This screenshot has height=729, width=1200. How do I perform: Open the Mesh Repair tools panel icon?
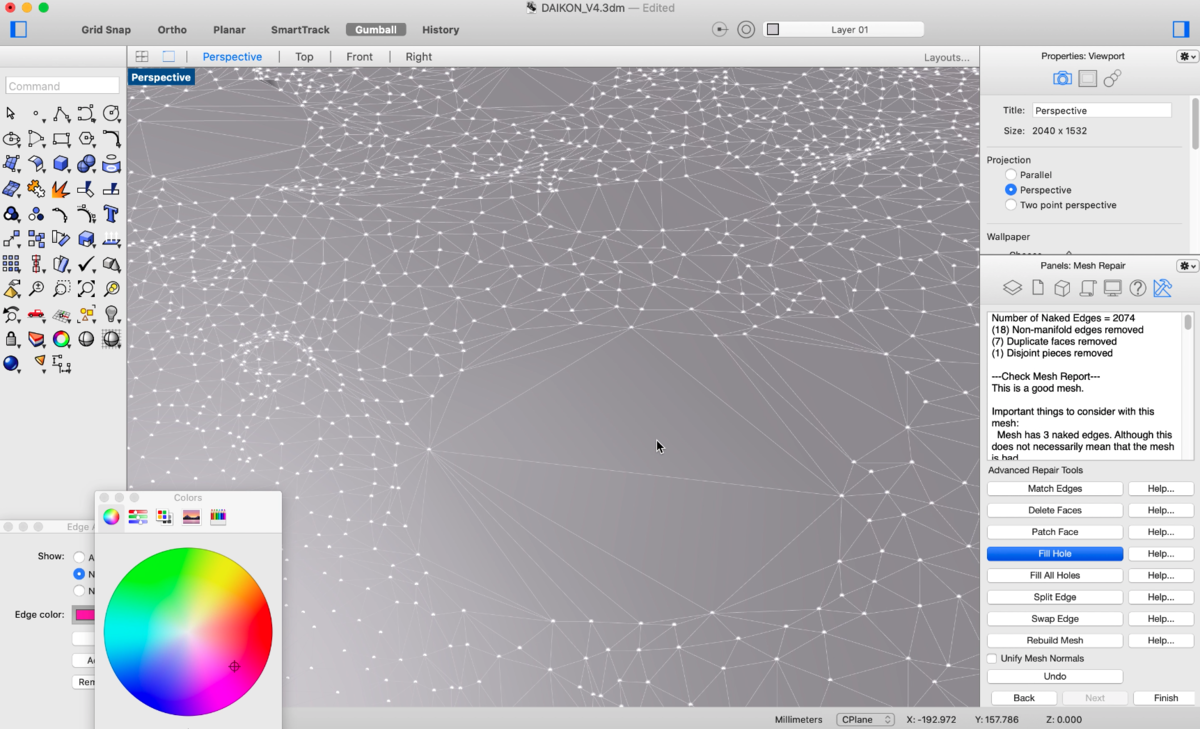[1162, 288]
